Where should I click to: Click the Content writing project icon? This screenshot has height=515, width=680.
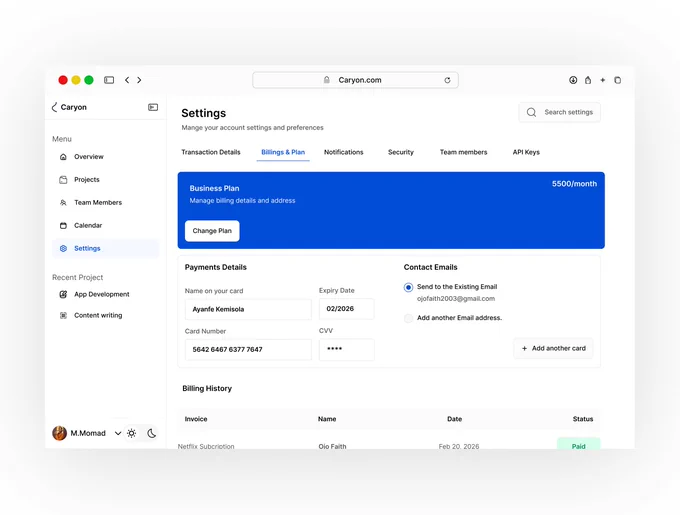(x=63, y=315)
